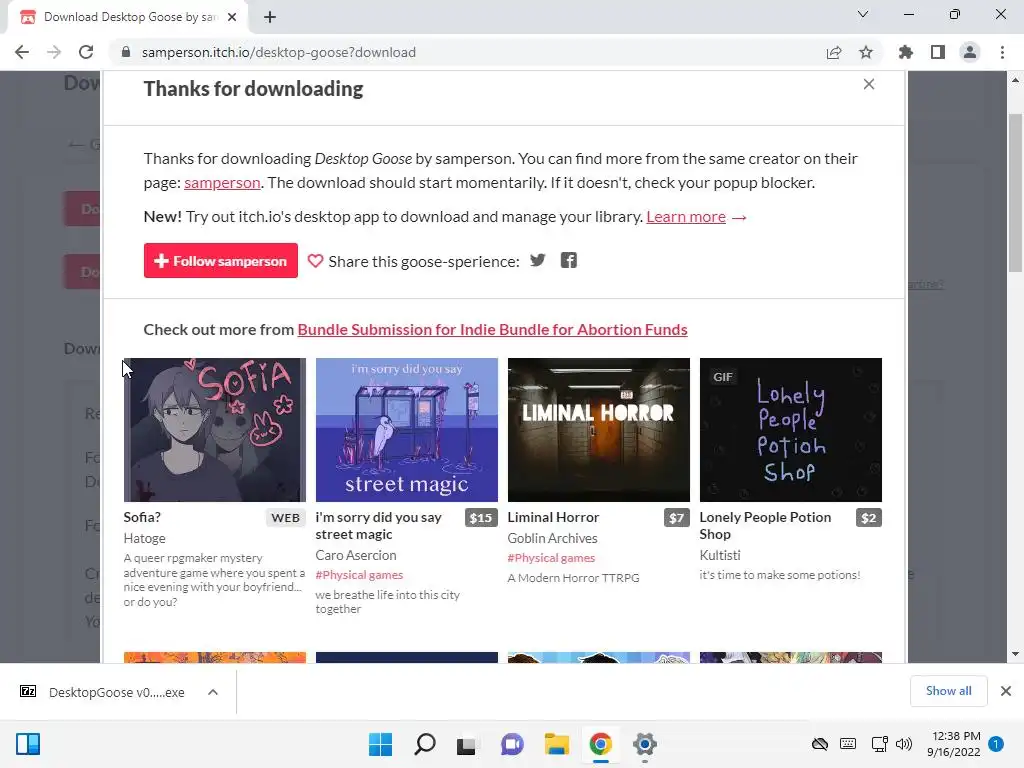Click the address bar URL
The image size is (1024, 768).
[x=279, y=52]
